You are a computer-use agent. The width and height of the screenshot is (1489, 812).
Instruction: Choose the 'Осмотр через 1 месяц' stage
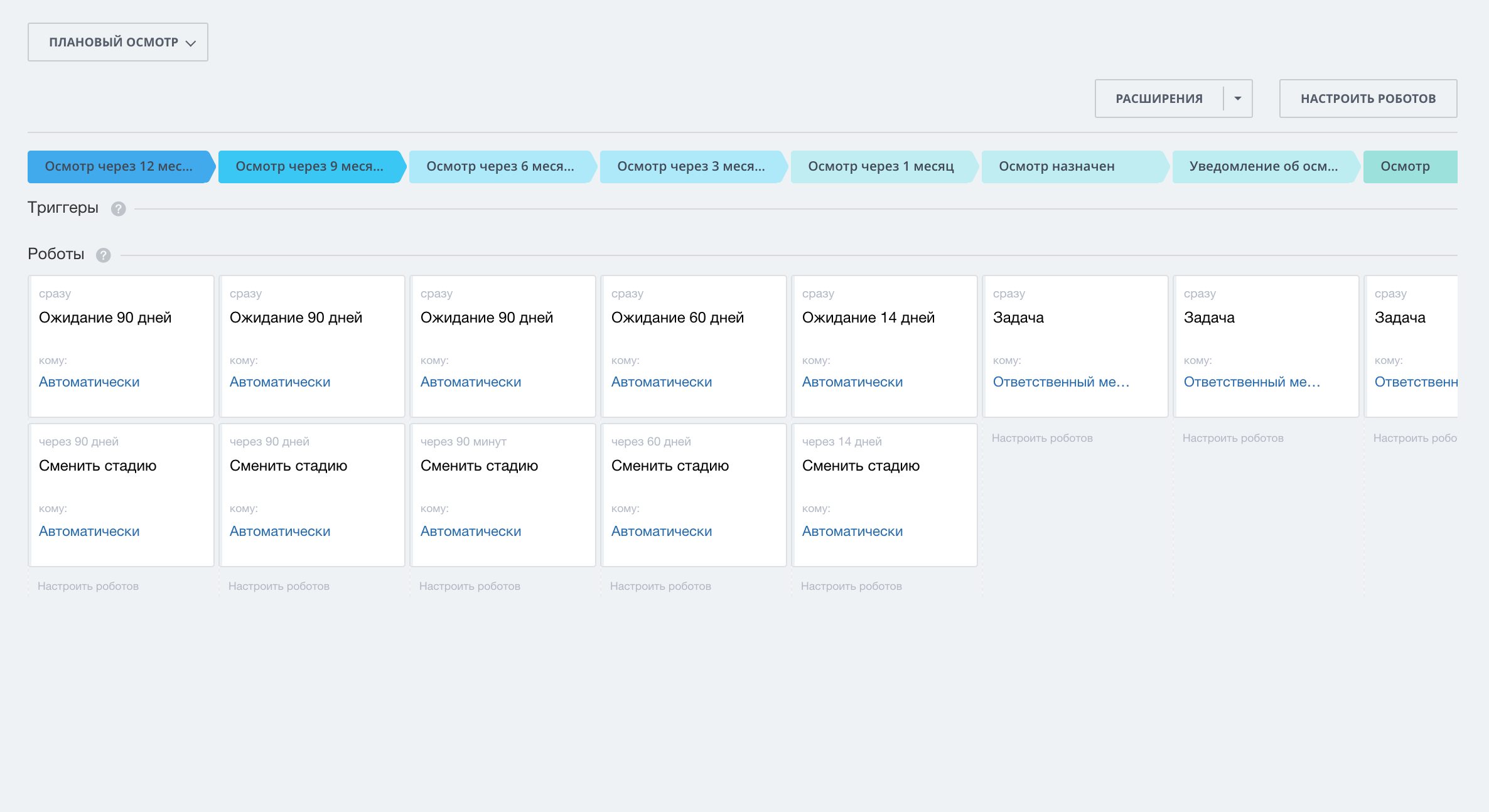coord(881,166)
